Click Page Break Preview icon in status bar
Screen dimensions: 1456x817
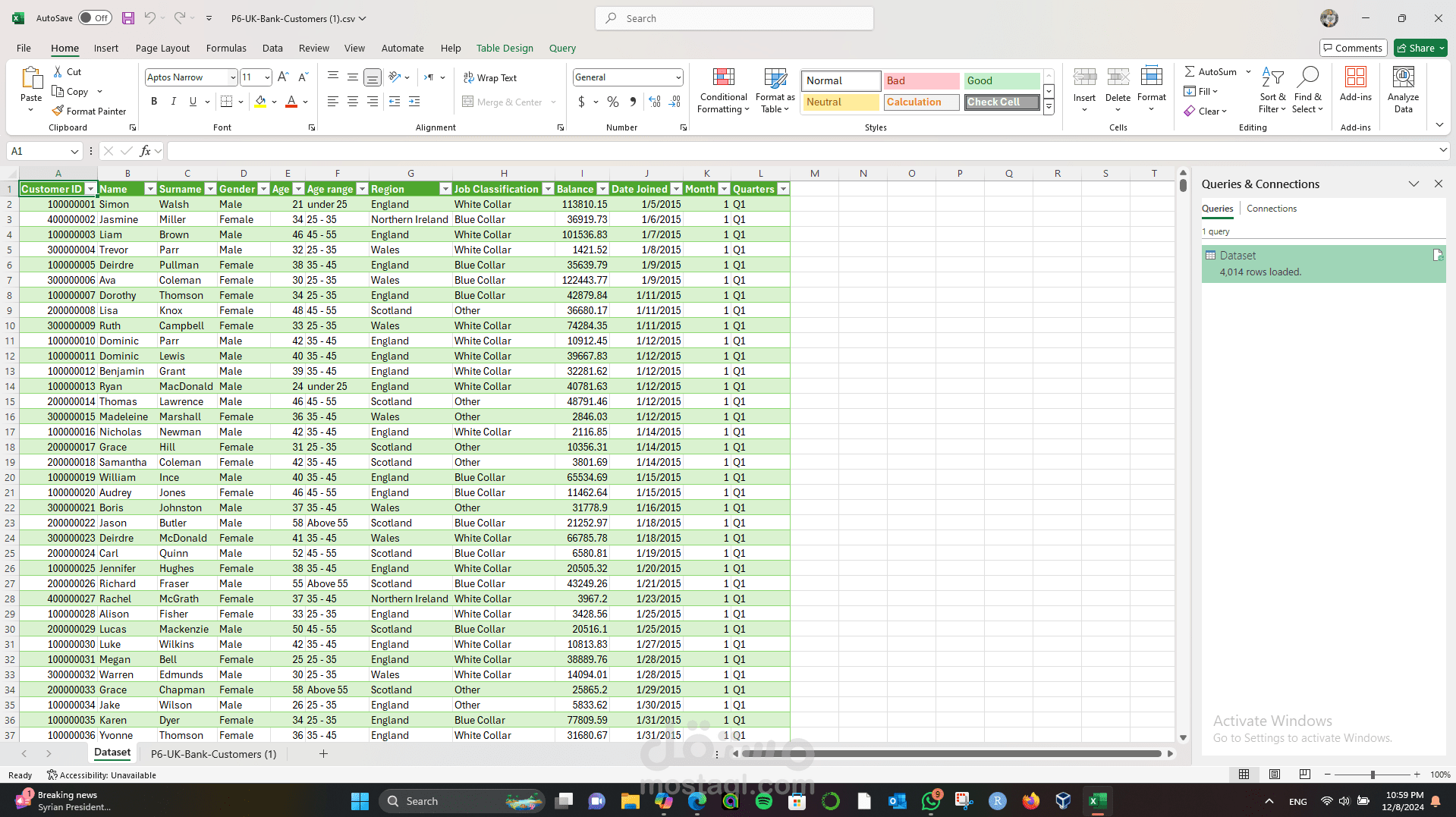(x=1305, y=775)
